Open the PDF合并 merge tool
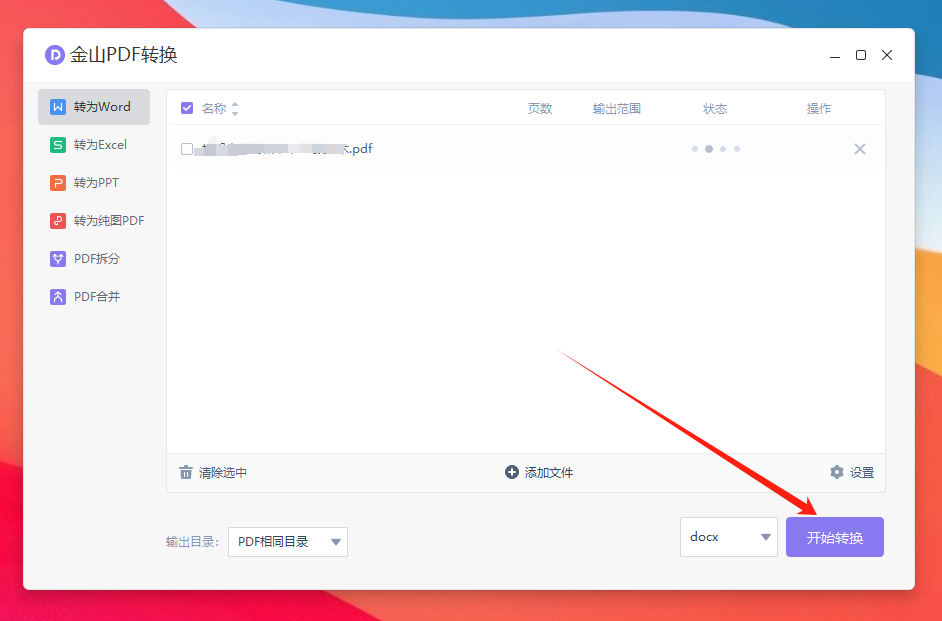The height and width of the screenshot is (621, 942). pos(94,296)
